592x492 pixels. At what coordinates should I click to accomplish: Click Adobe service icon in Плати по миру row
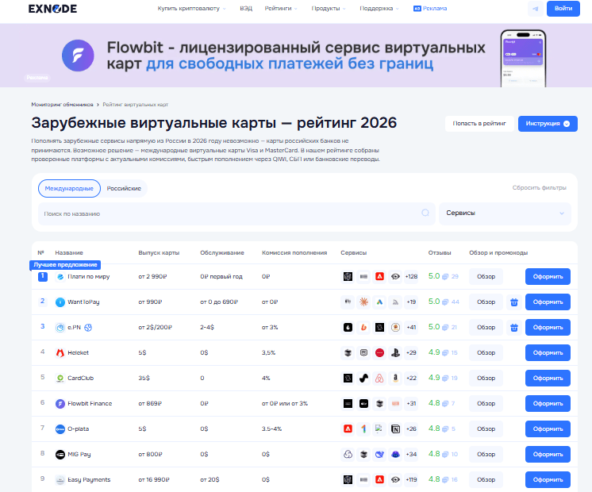point(379,277)
